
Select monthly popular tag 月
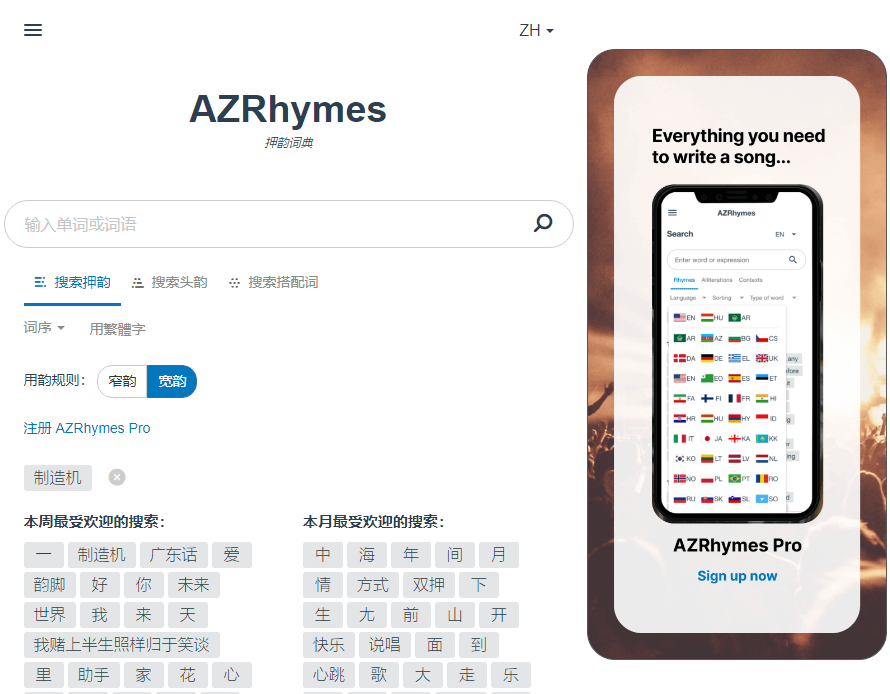point(499,555)
